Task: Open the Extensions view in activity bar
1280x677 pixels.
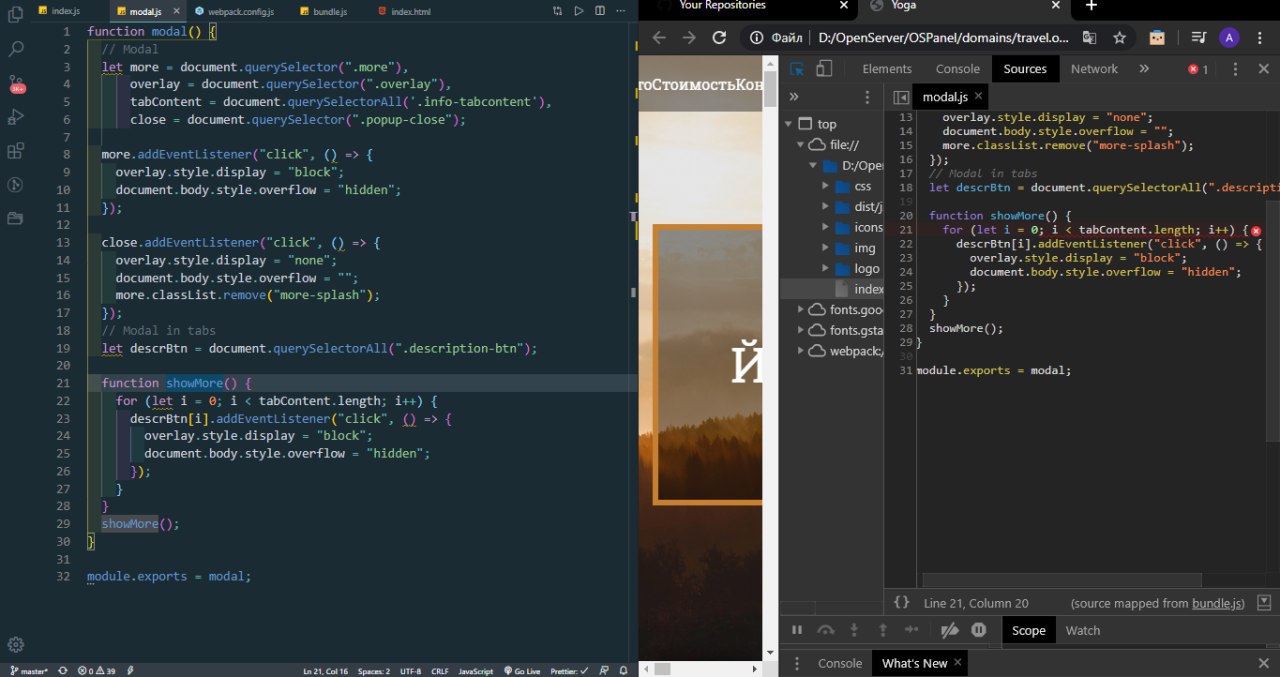Action: [16, 151]
